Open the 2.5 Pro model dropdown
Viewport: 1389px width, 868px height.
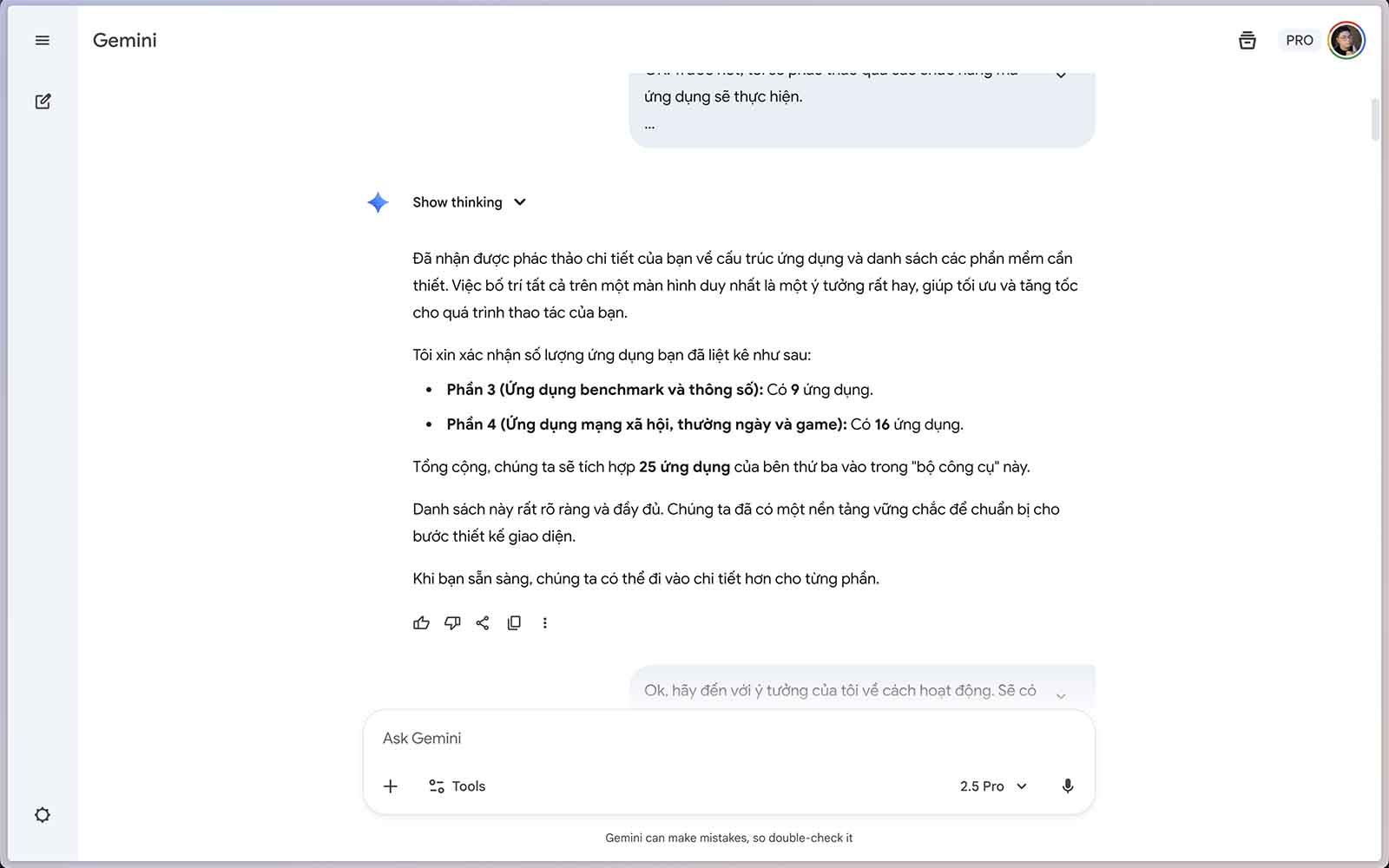(993, 786)
